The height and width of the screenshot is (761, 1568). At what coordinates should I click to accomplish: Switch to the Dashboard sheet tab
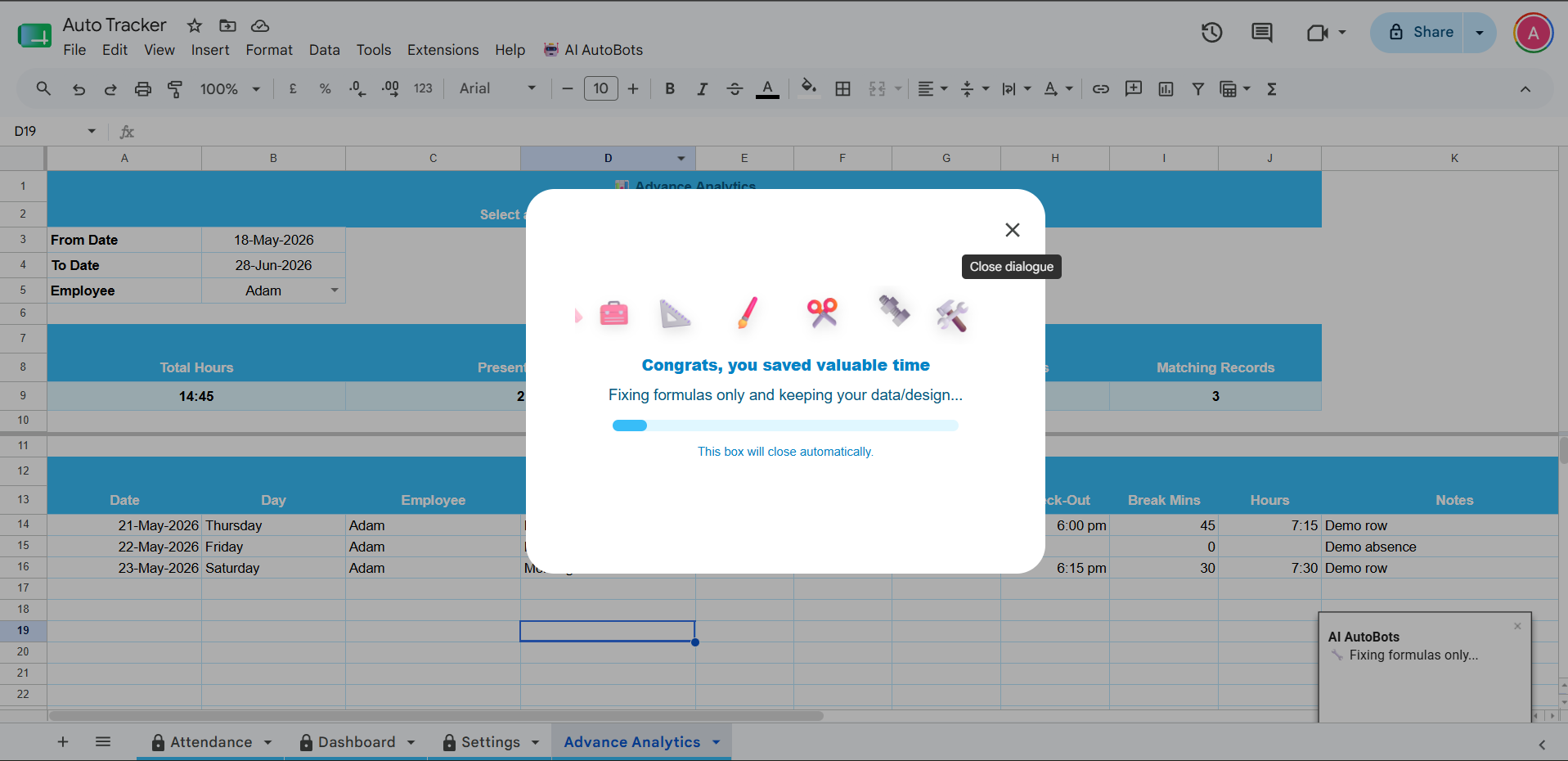point(357,742)
